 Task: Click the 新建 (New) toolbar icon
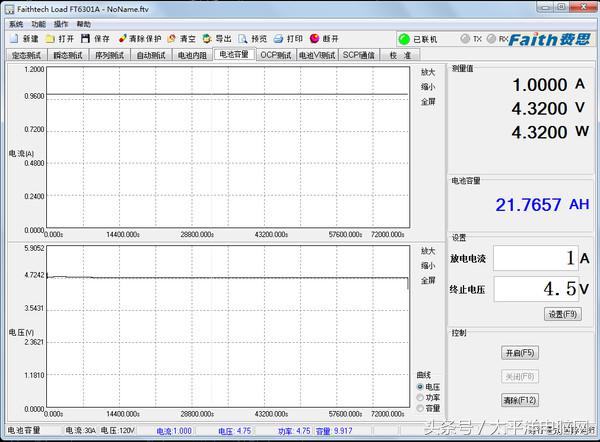click(x=13, y=39)
